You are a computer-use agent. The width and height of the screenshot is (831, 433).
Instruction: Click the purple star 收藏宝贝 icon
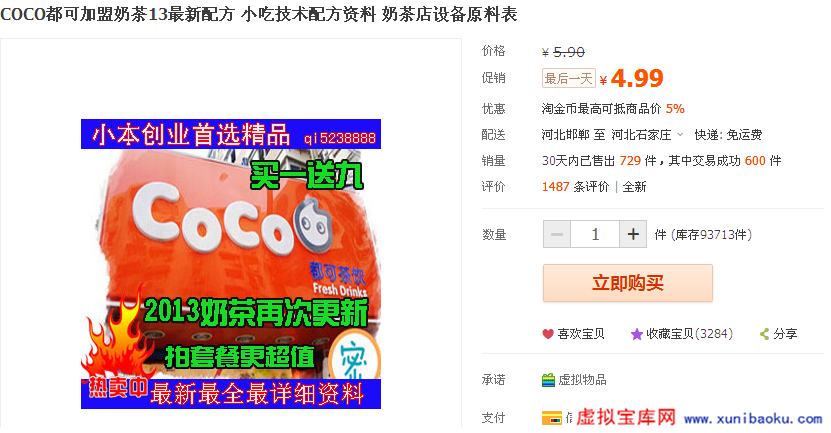point(636,334)
